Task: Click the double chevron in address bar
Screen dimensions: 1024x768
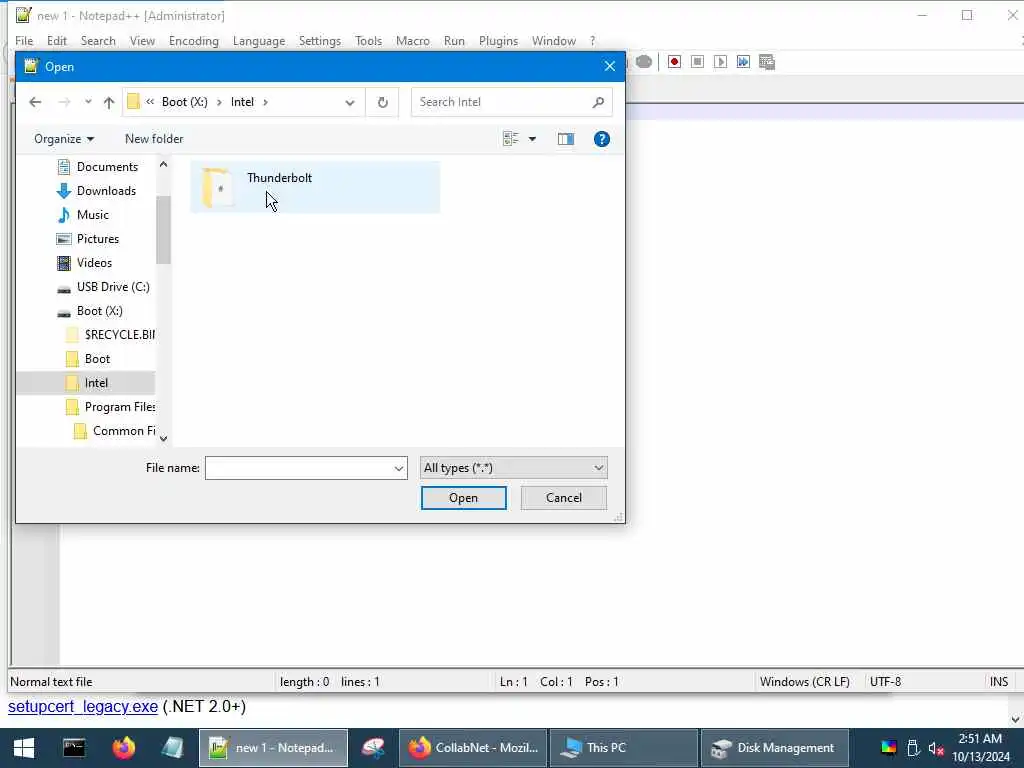Action: [150, 101]
